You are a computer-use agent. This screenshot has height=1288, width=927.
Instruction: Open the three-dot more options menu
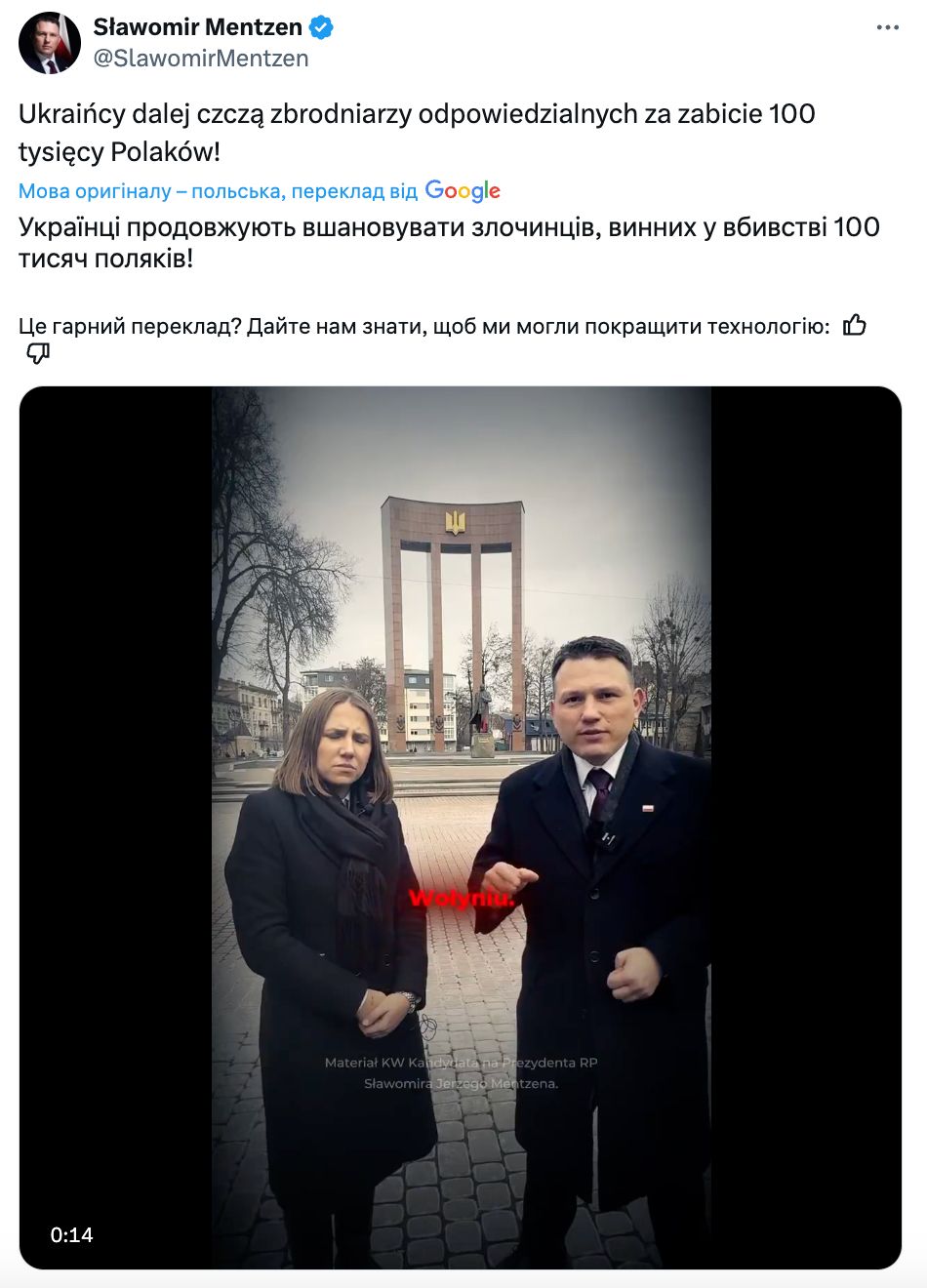point(887,27)
